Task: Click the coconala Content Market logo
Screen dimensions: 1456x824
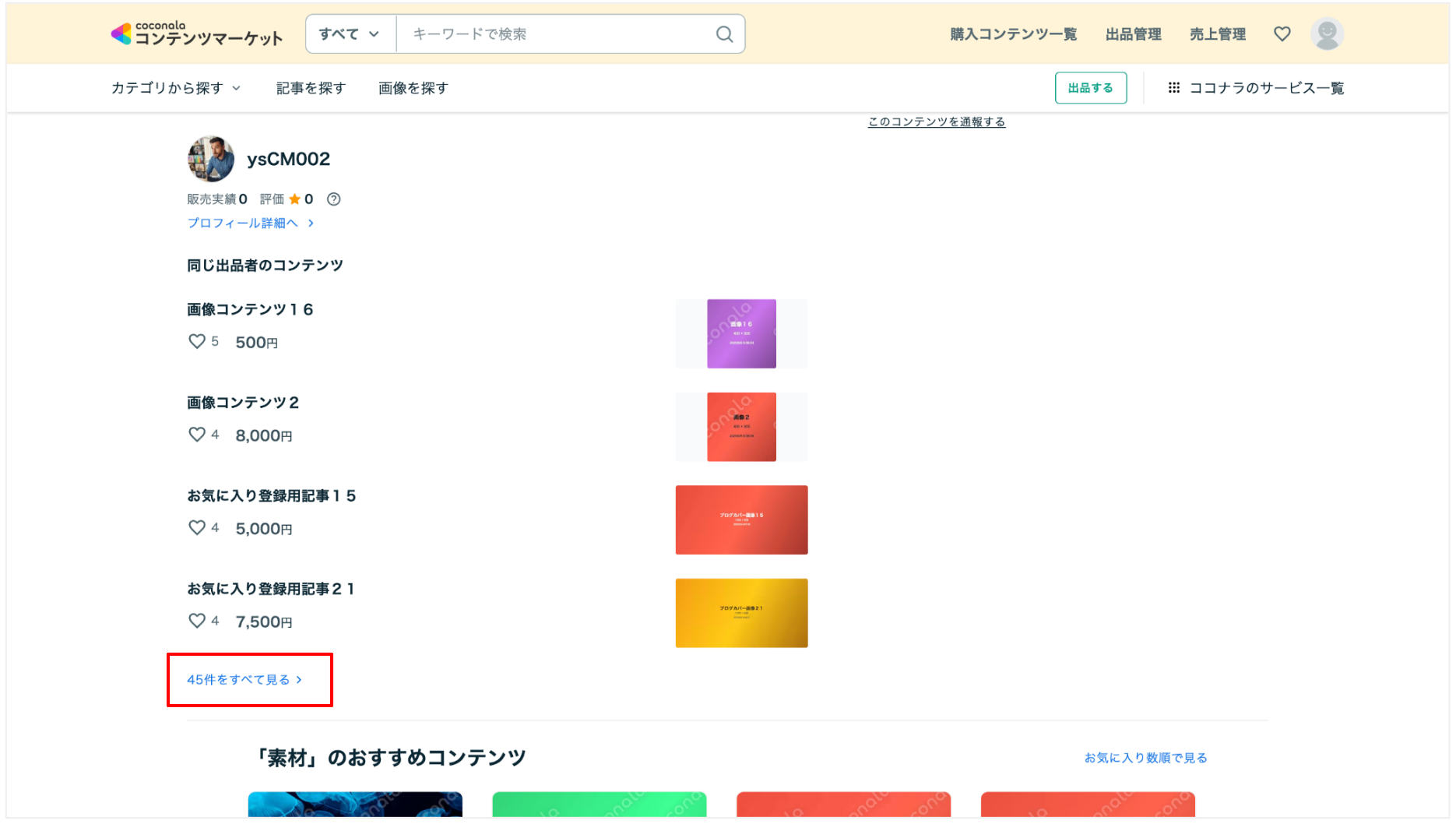Action: click(197, 34)
